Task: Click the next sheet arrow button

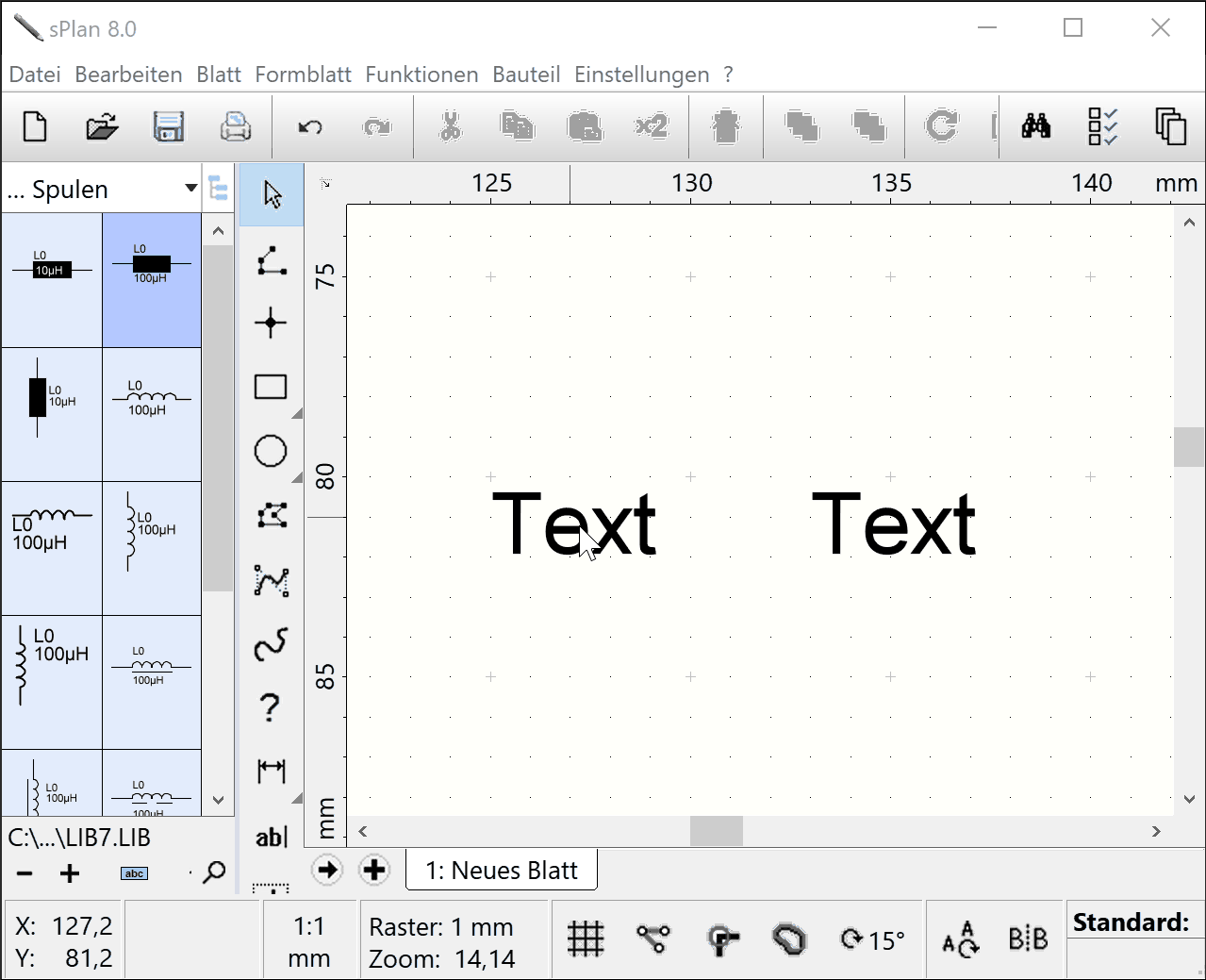Action: point(327,870)
